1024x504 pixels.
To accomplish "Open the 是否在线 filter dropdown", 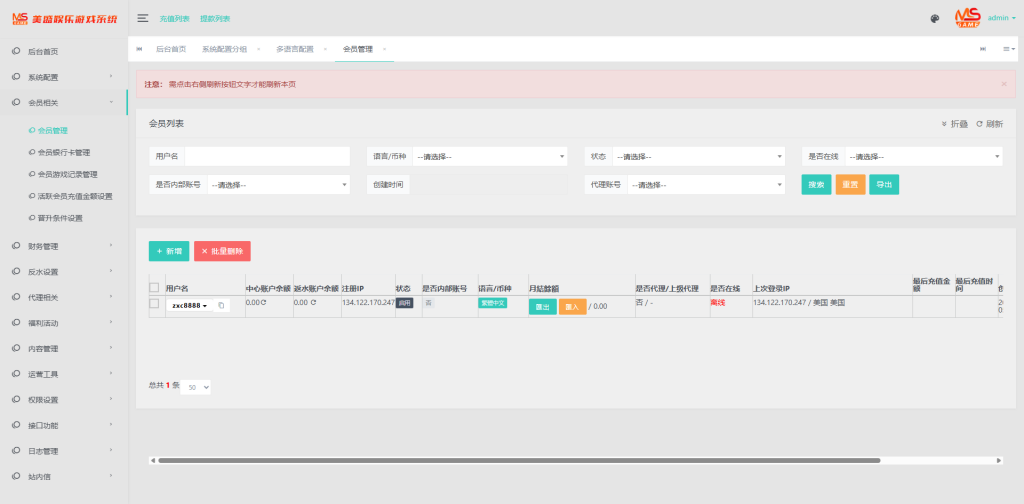I will click(x=923, y=157).
